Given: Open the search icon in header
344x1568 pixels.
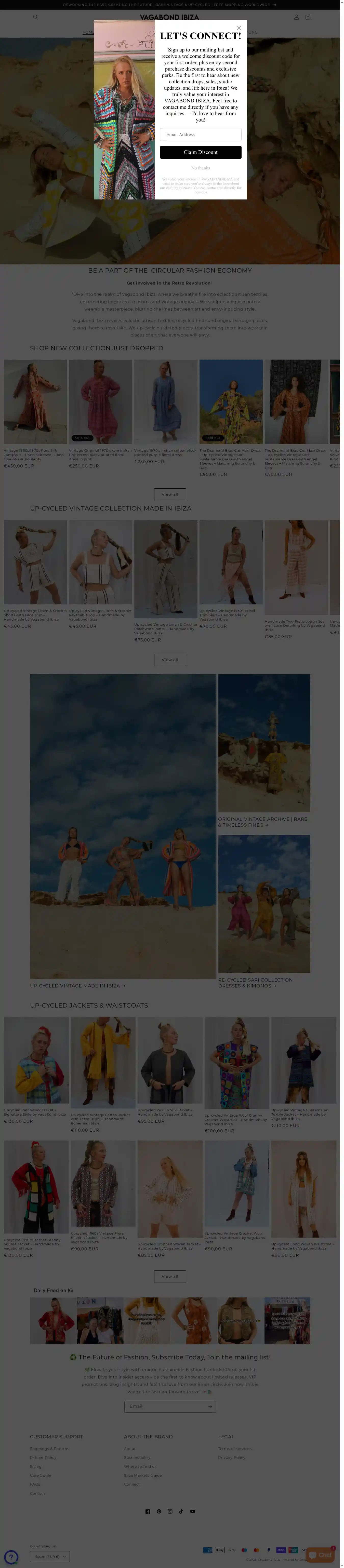Looking at the screenshot, I should pos(35,17).
